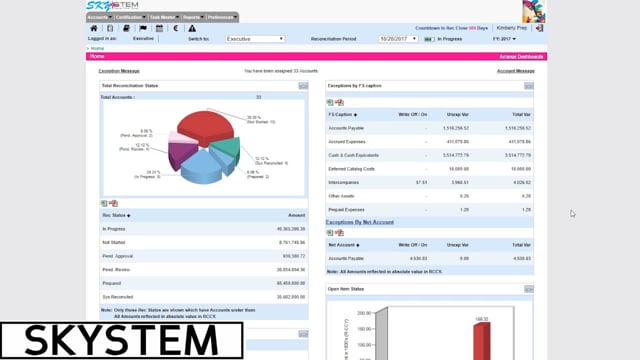Viewport: 640px width, 360px height.
Task: Open the Reconciliation Period date dropdown
Action: pyautogui.click(x=398, y=39)
